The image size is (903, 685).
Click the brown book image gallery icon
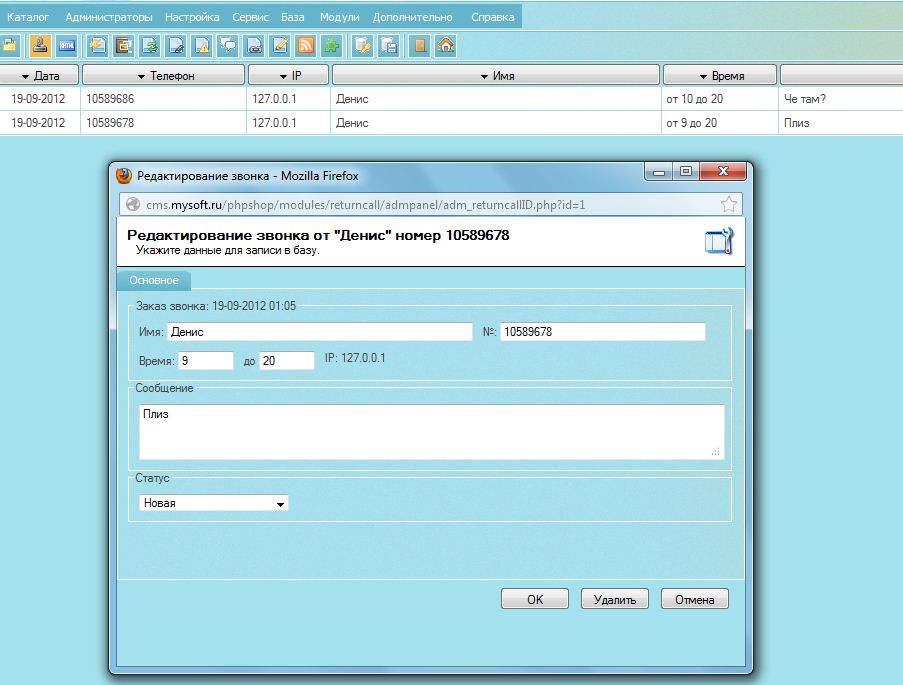124,46
